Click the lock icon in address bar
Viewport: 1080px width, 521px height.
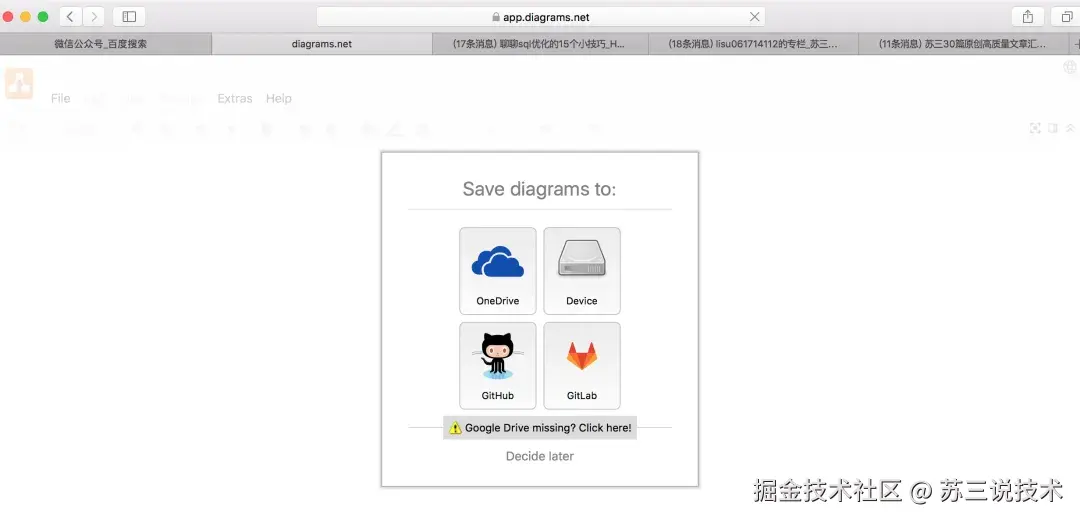pyautogui.click(x=496, y=17)
